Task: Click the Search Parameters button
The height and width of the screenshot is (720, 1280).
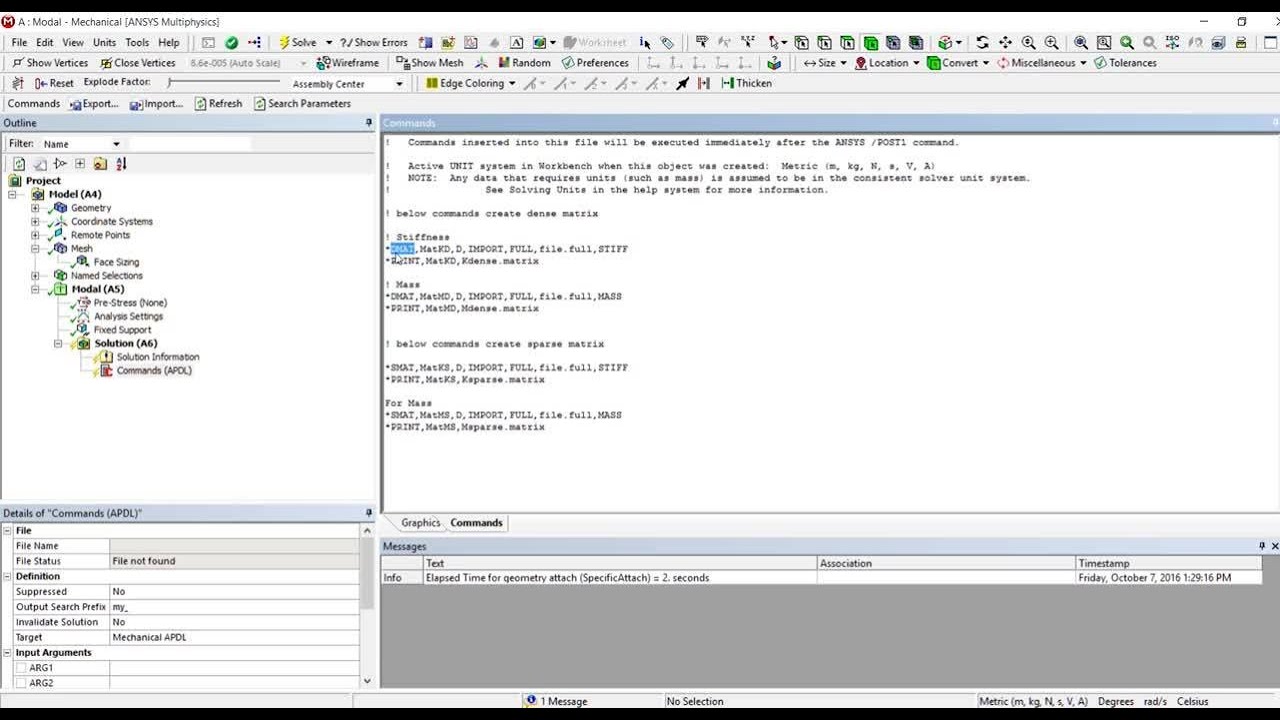Action: pos(302,104)
